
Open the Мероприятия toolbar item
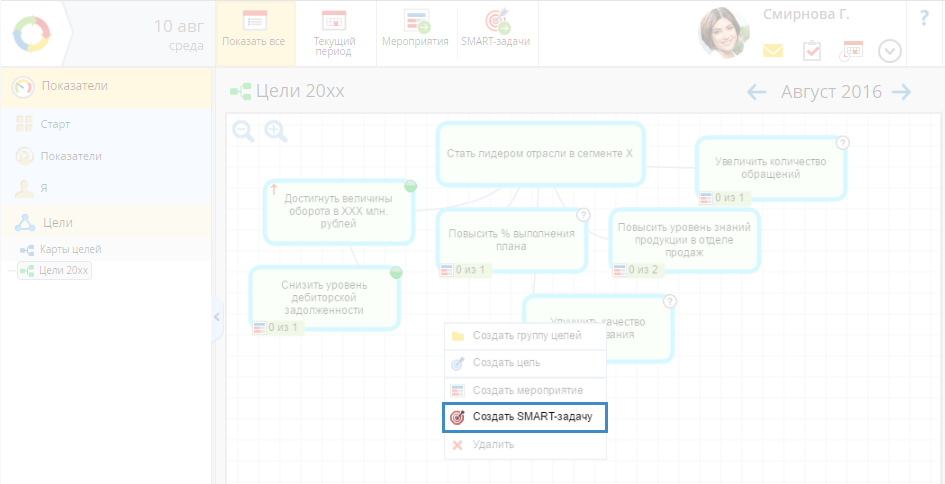click(x=416, y=33)
